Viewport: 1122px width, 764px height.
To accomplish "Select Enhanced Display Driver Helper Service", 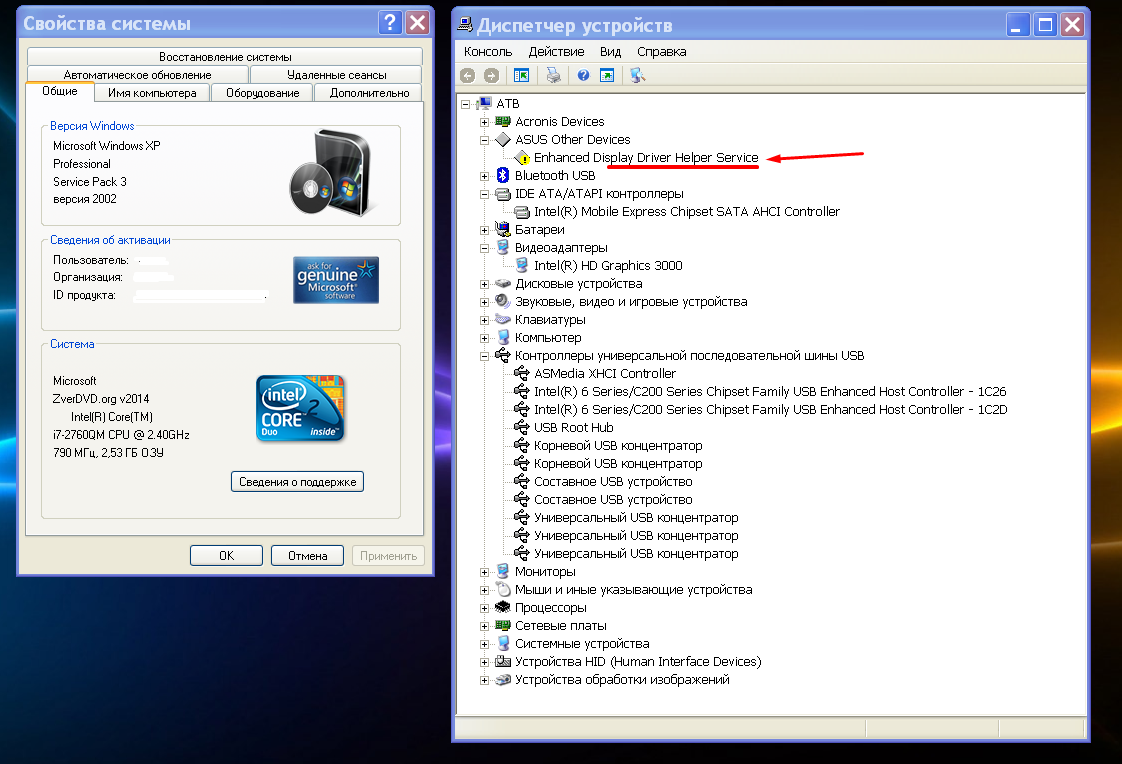I will click(645, 157).
